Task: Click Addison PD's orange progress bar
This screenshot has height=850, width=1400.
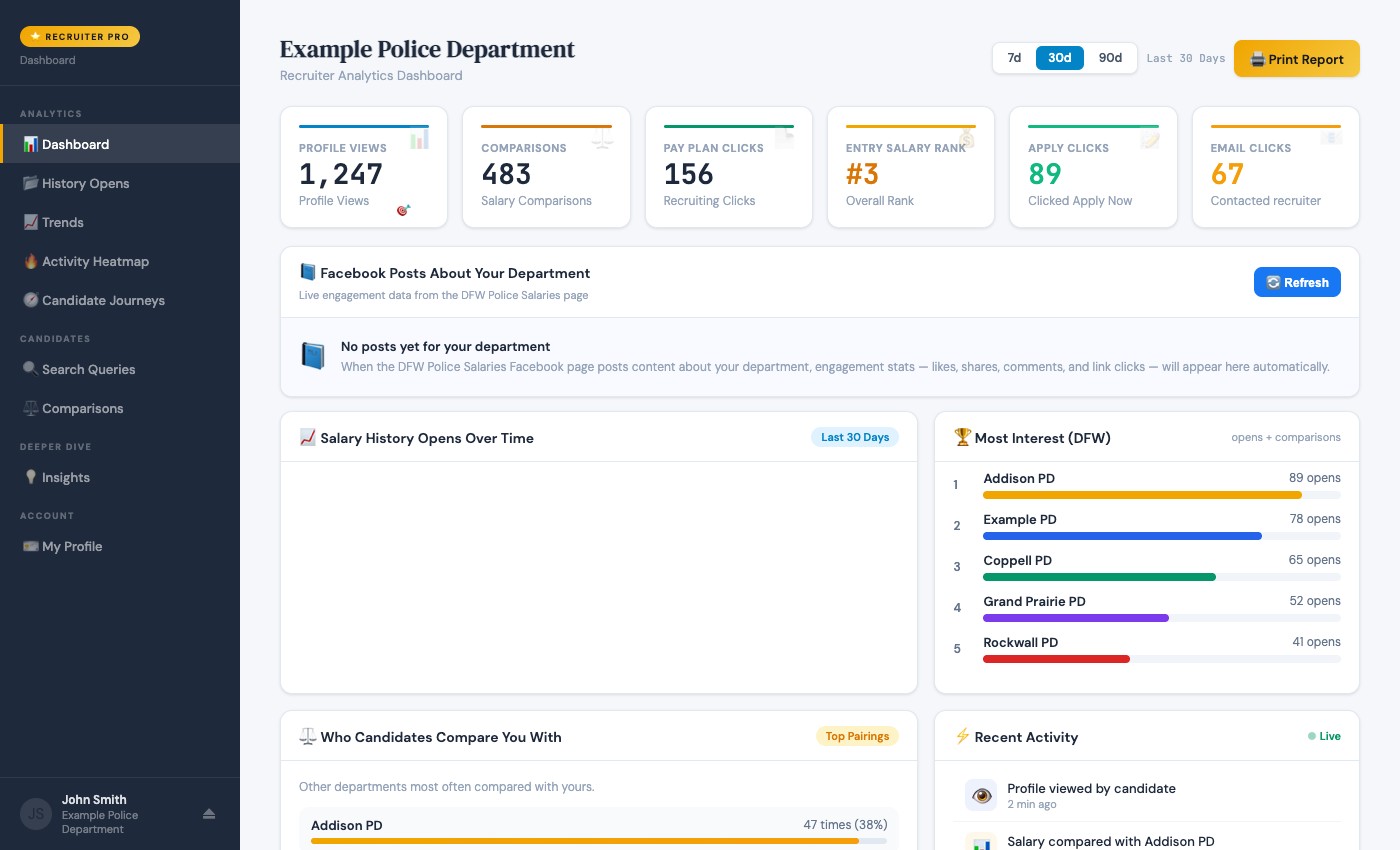Action: [x=1142, y=495]
